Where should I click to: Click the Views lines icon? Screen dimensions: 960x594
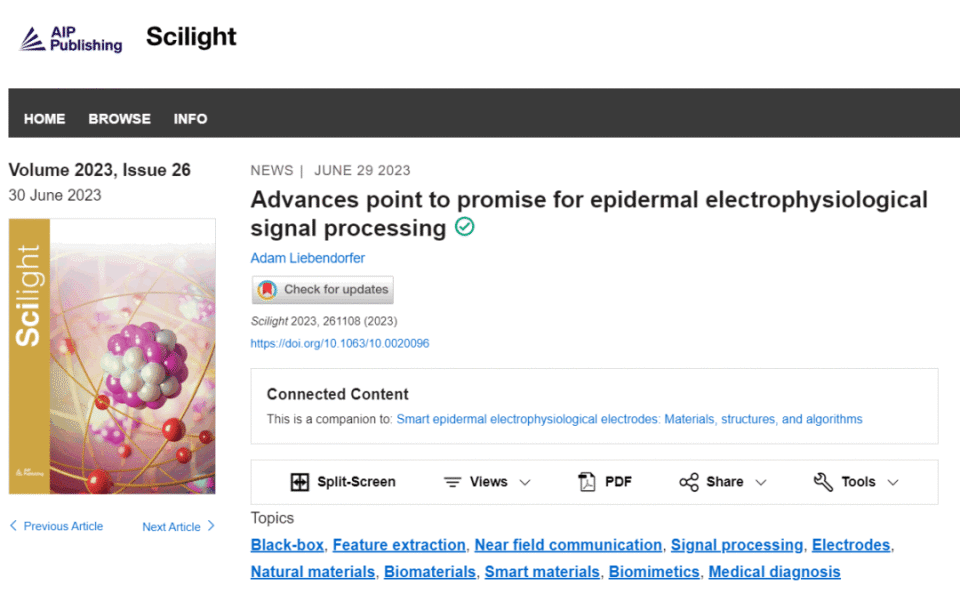click(x=453, y=482)
